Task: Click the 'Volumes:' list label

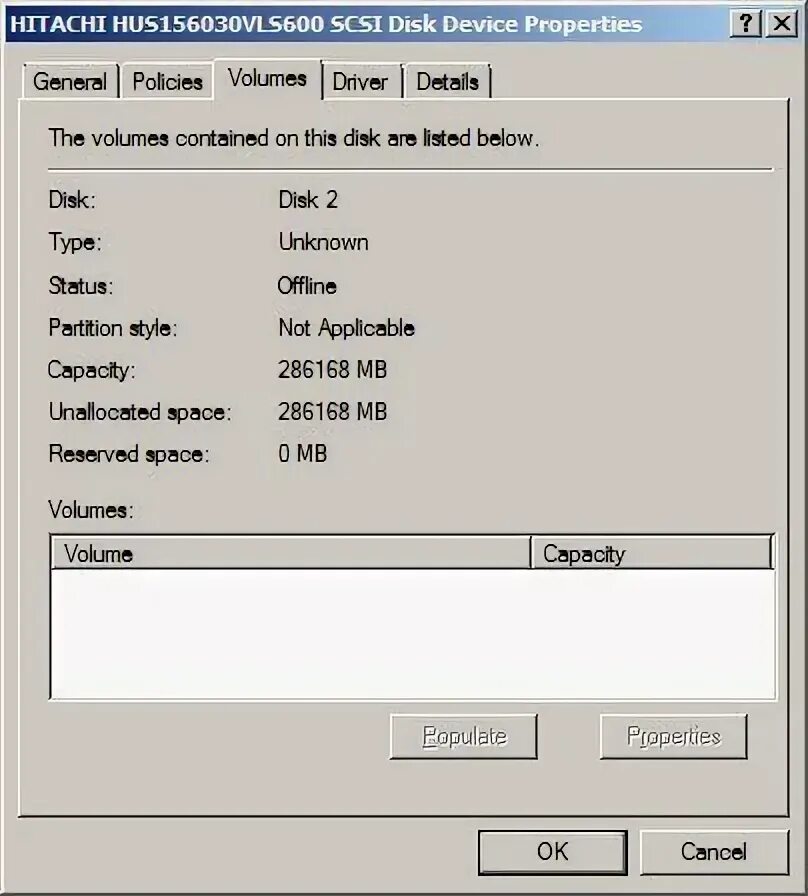Action: 91,510
